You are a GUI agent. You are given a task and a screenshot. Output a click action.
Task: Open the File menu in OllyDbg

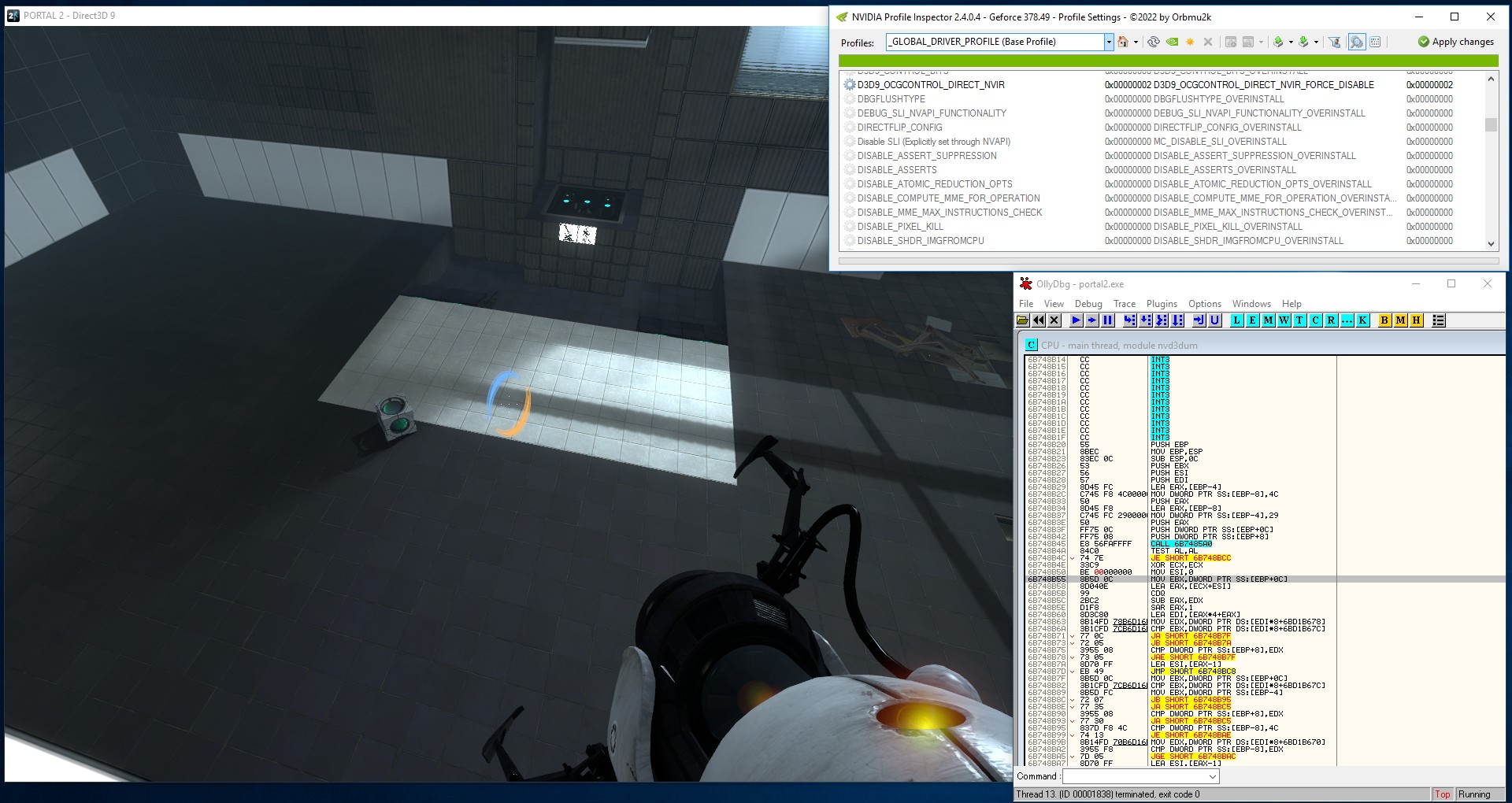[1025, 304]
